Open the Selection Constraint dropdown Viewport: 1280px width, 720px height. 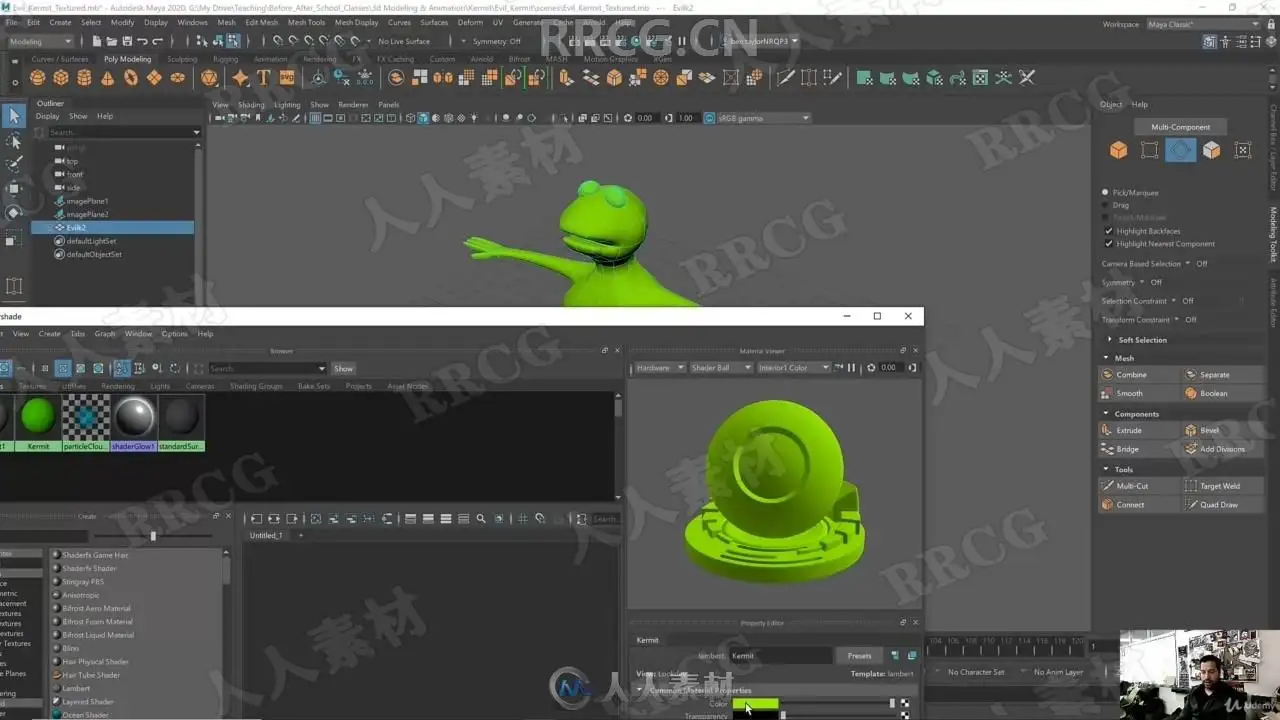pyautogui.click(x=1174, y=301)
